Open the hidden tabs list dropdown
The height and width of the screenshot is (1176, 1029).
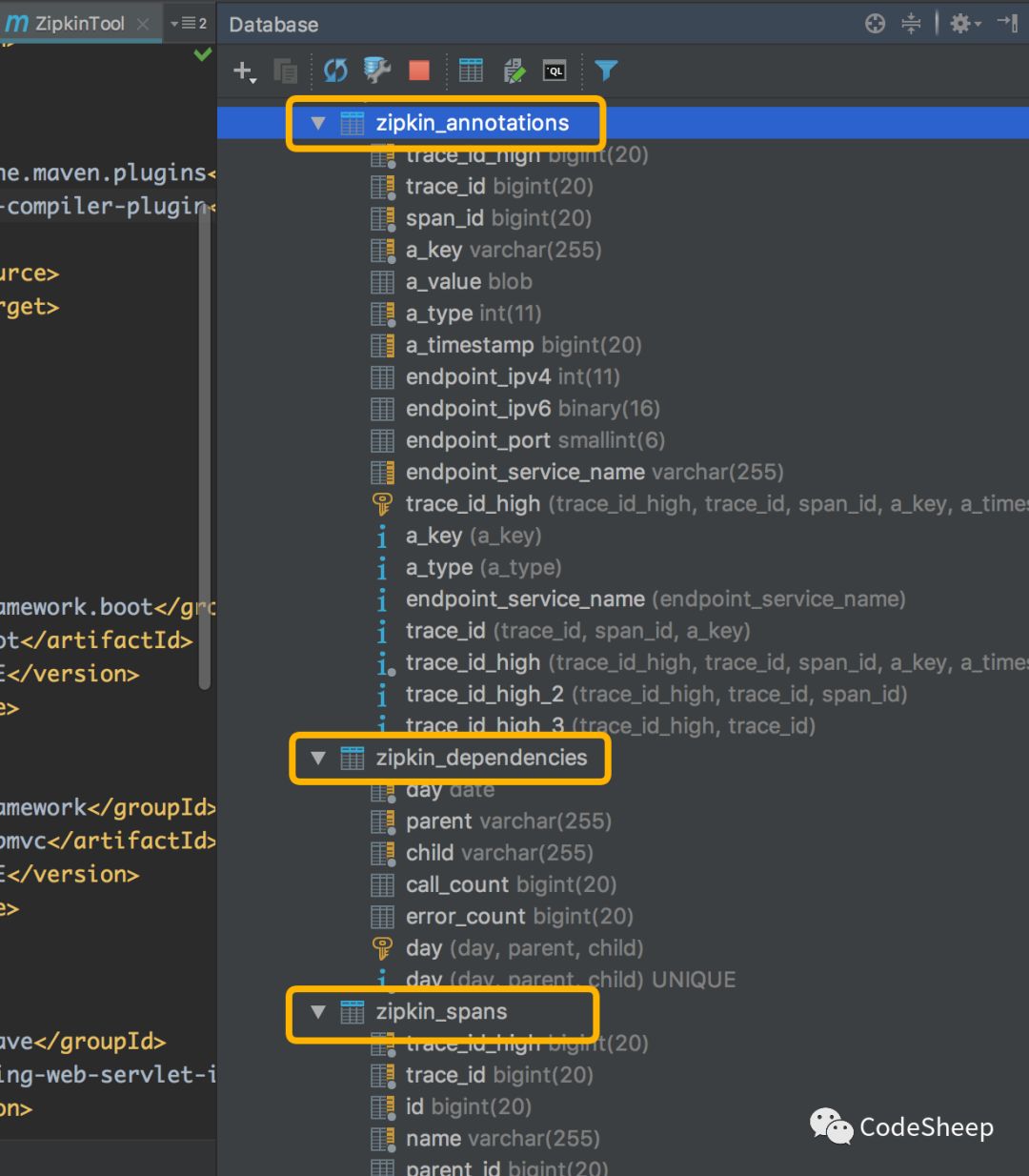189,24
